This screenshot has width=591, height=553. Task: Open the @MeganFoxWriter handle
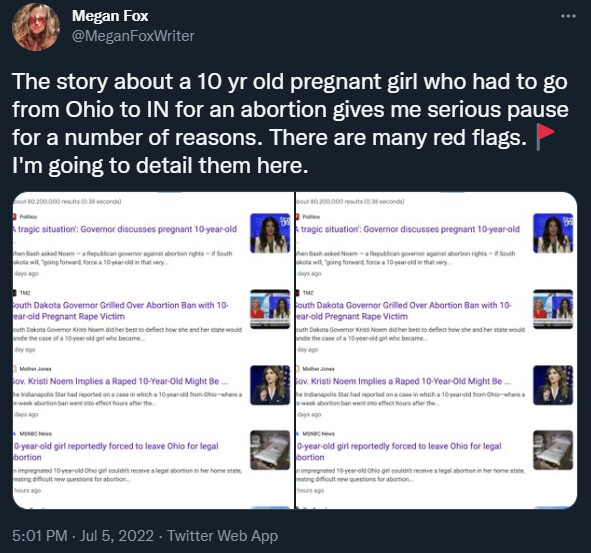coord(133,36)
